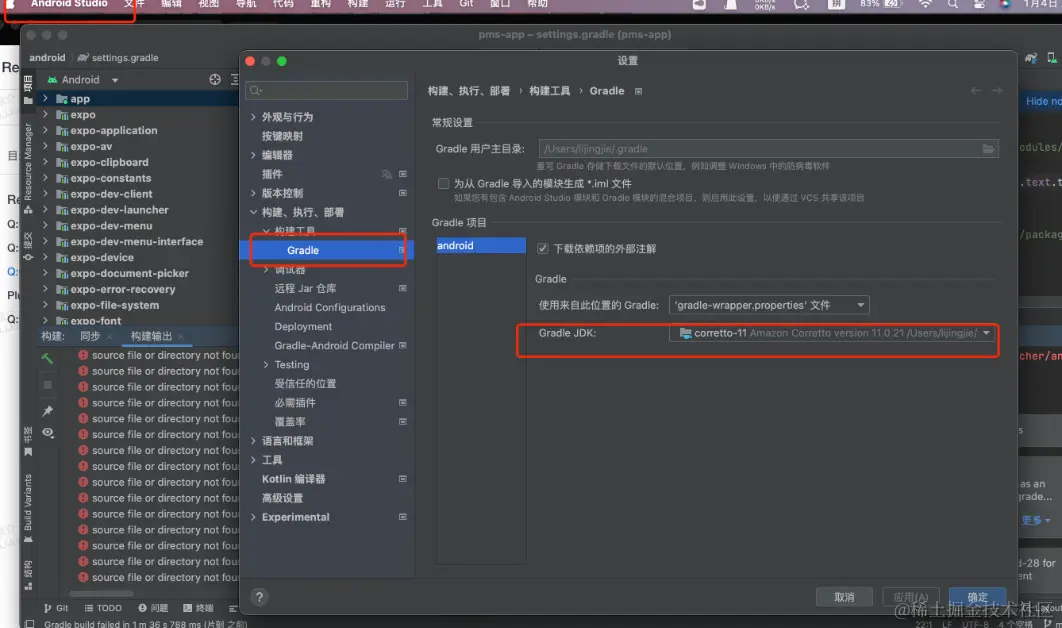Click the first error icon in build output
Viewport: 1062px width, 628px height.
tap(83, 355)
